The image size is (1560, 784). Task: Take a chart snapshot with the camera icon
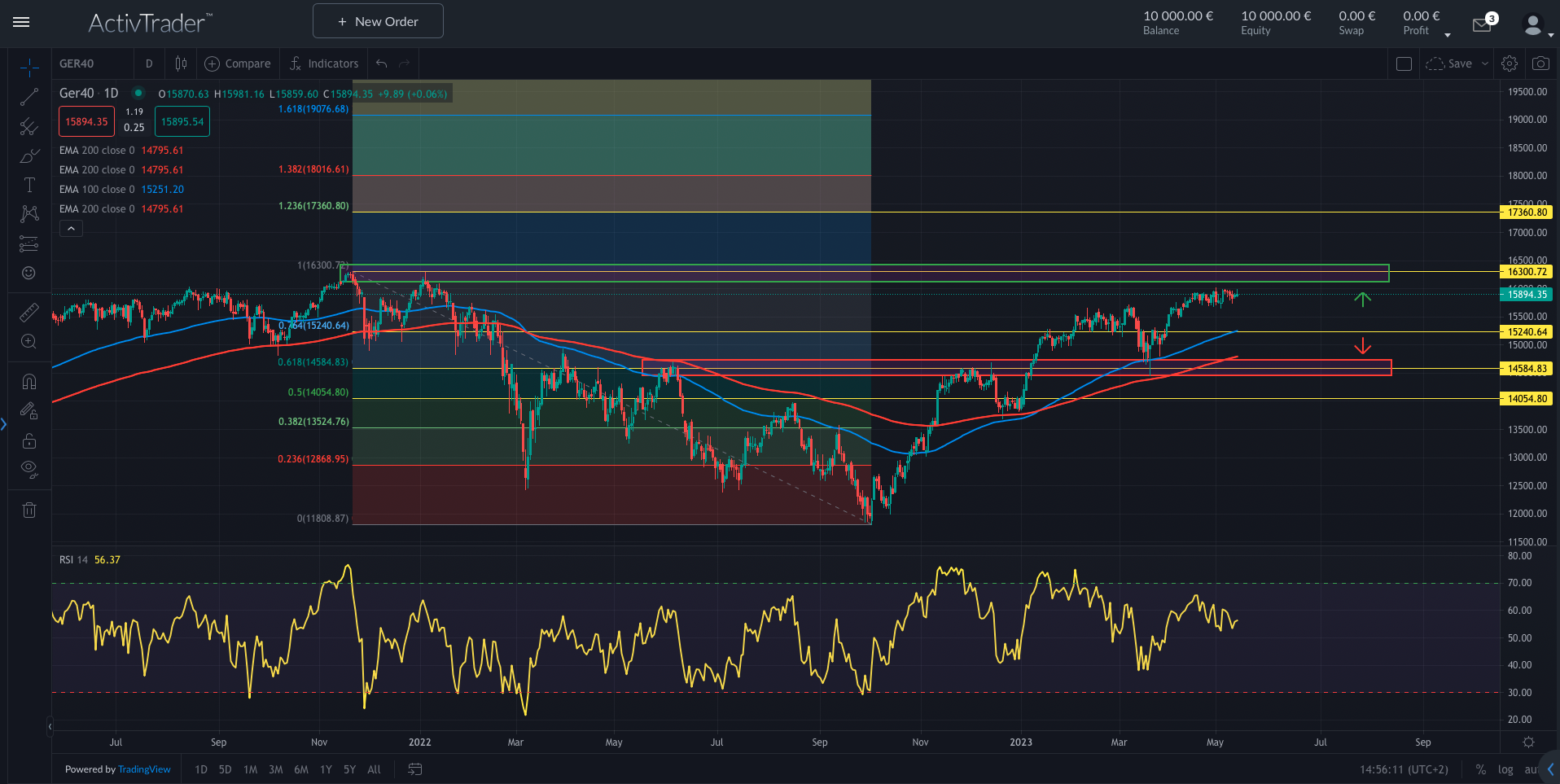click(1540, 64)
